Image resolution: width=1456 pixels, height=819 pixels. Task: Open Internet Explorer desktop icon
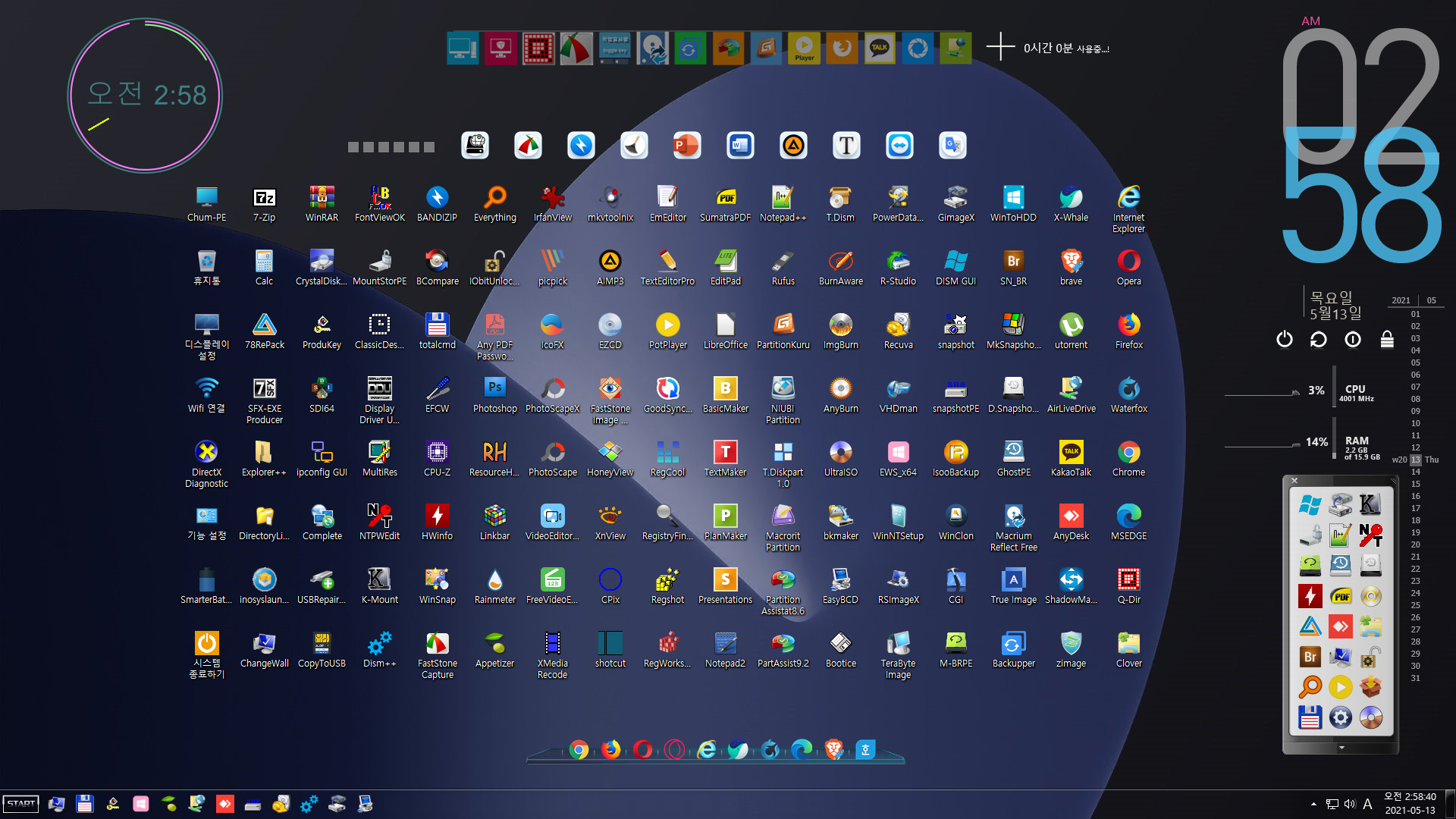(x=1128, y=209)
